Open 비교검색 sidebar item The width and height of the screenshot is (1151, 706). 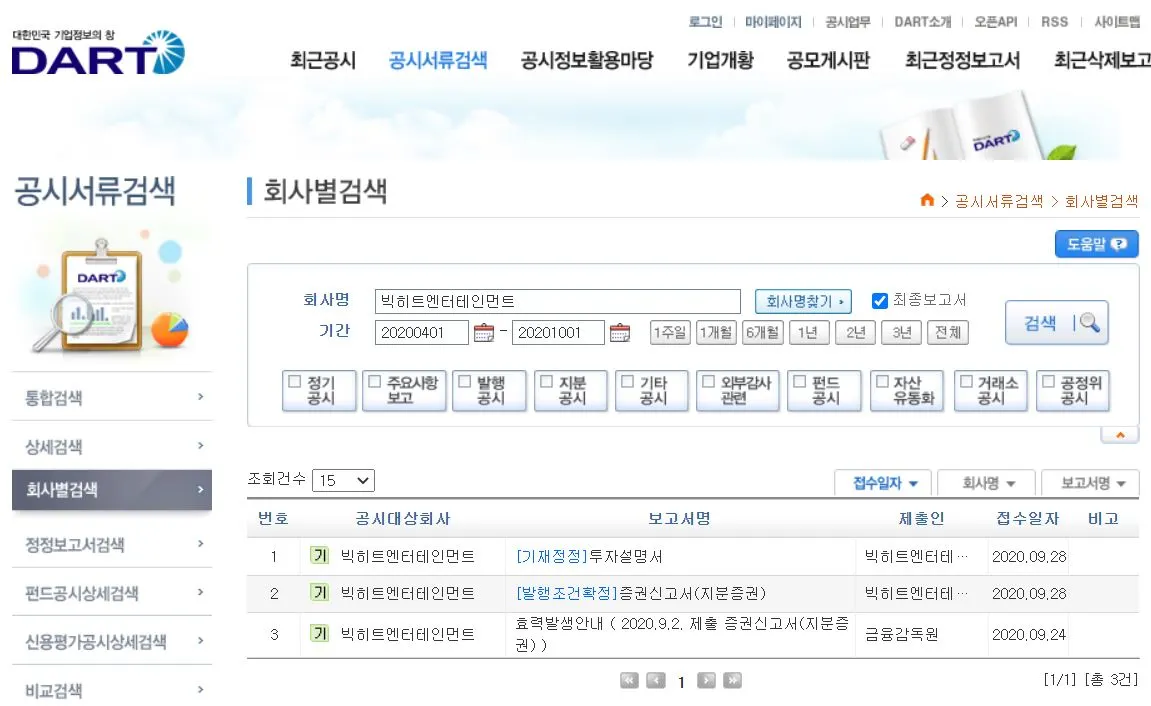click(x=112, y=690)
